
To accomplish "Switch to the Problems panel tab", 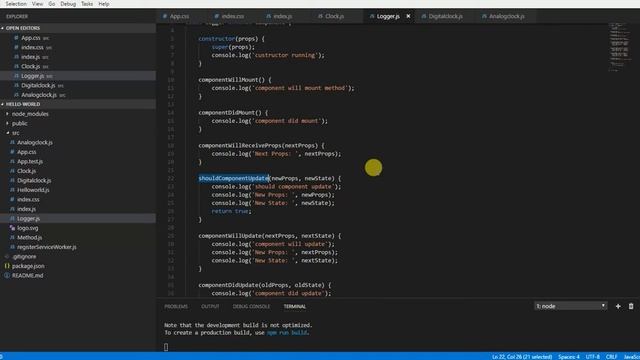I will [176, 306].
